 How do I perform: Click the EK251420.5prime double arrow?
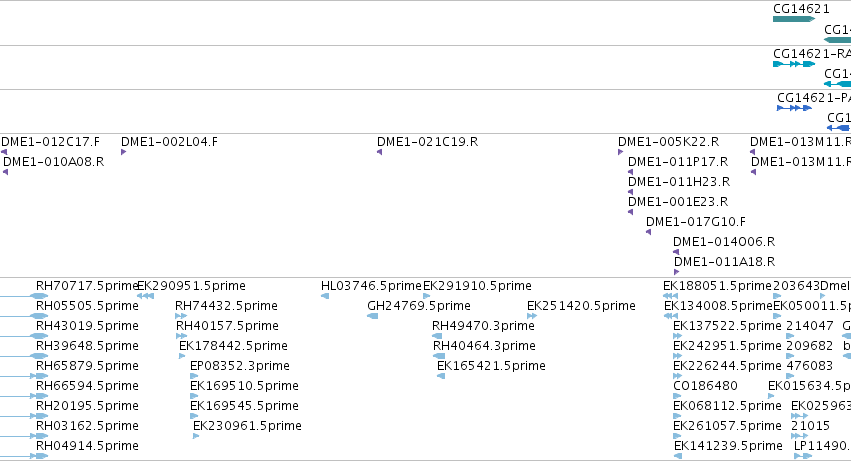point(532,316)
